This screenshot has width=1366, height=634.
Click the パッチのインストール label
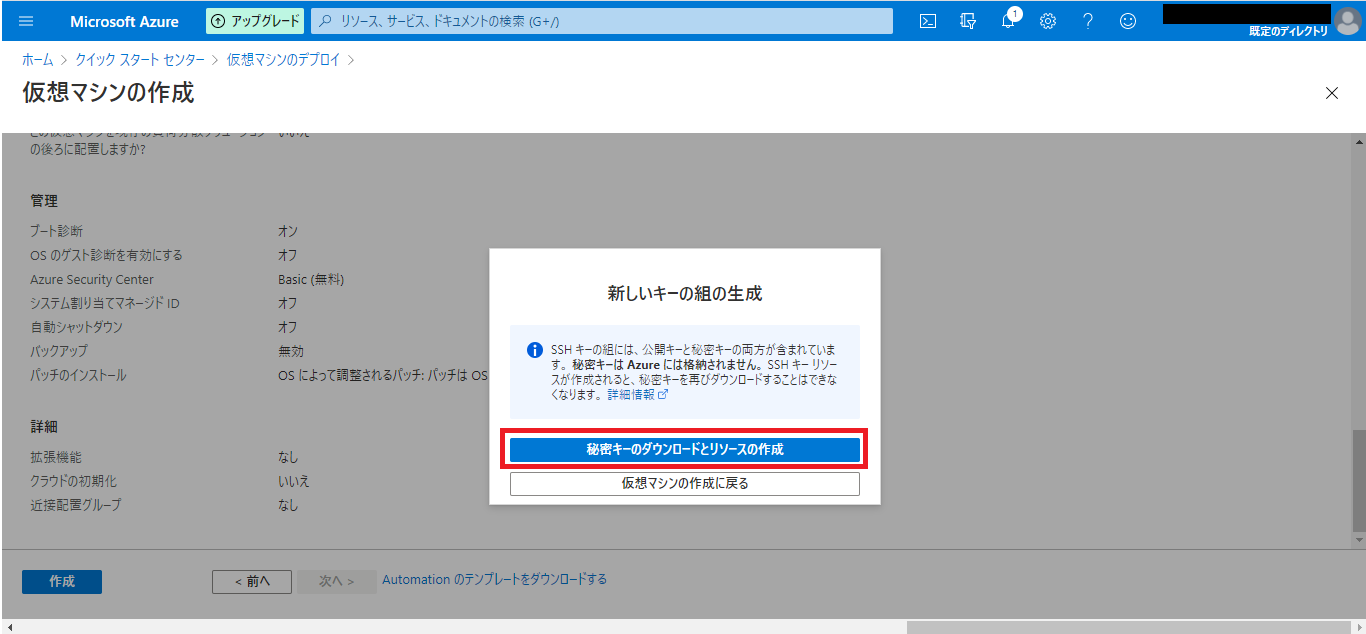point(78,375)
